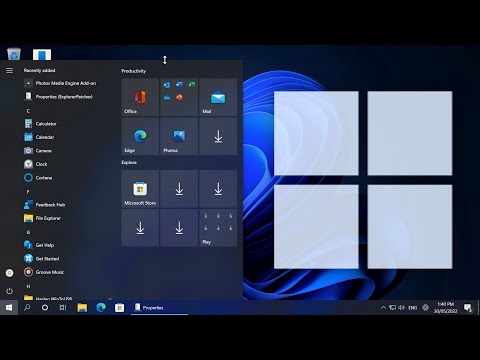Click the gear icon in system tray

pyautogui.click(x=425, y=308)
